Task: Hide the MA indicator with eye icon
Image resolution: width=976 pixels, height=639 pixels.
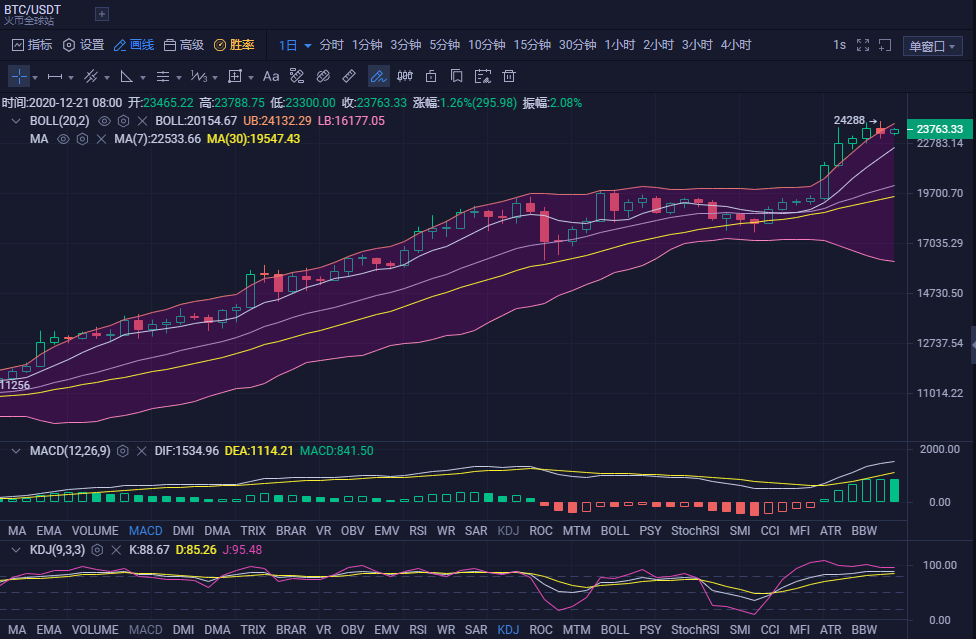Action: point(63,139)
